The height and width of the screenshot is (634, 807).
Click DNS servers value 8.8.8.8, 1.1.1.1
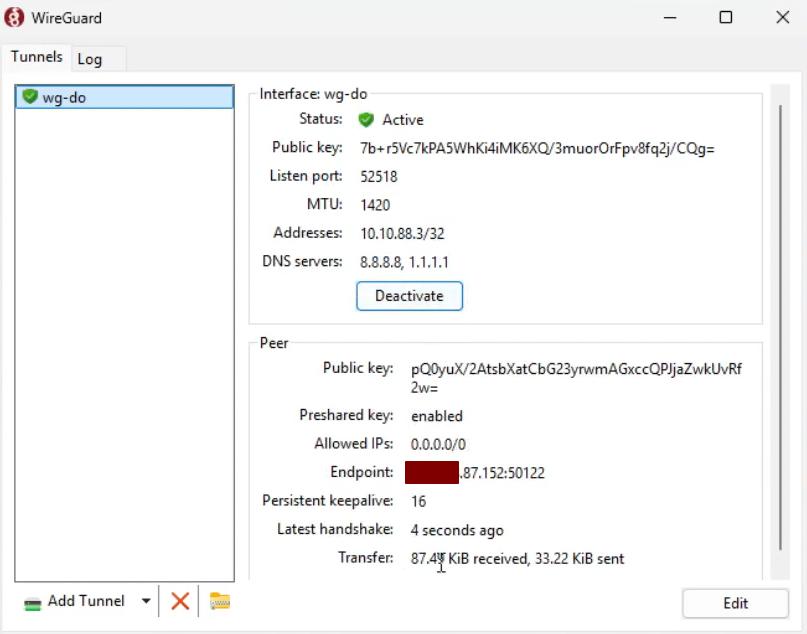(x=404, y=262)
